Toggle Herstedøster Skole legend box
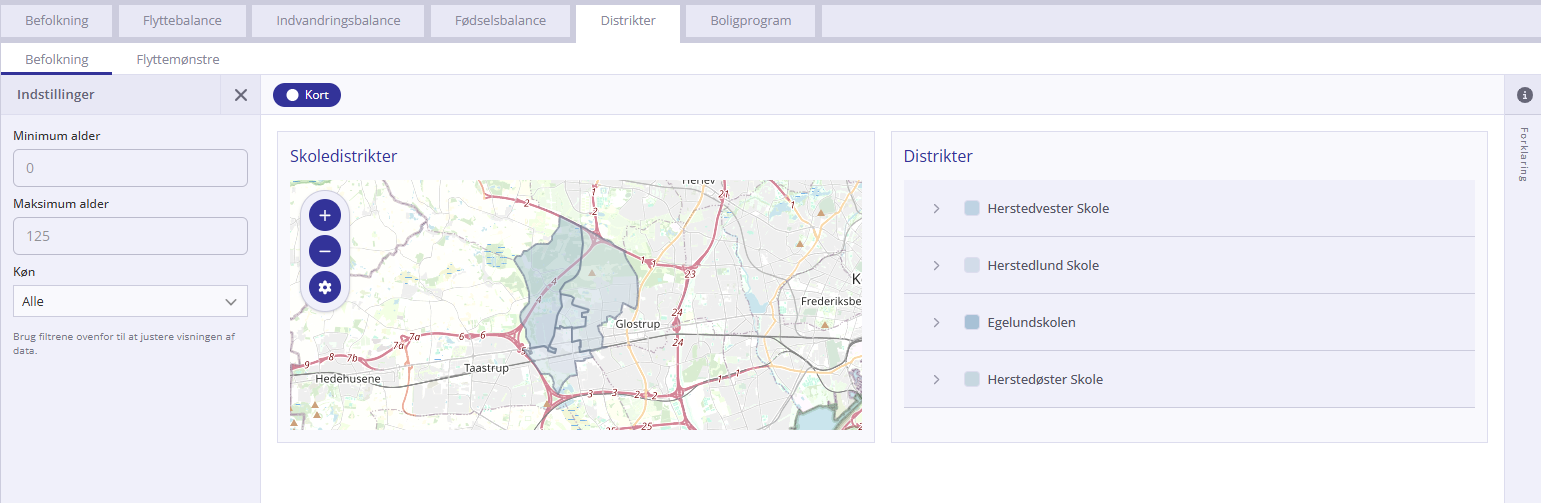This screenshot has height=503, width=1541. click(x=972, y=380)
